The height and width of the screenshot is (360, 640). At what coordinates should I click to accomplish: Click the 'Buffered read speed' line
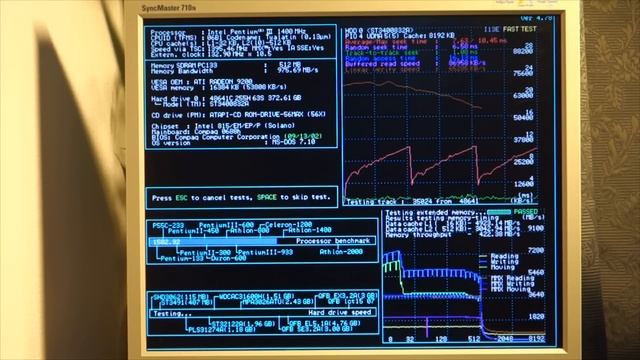click(x=415, y=64)
